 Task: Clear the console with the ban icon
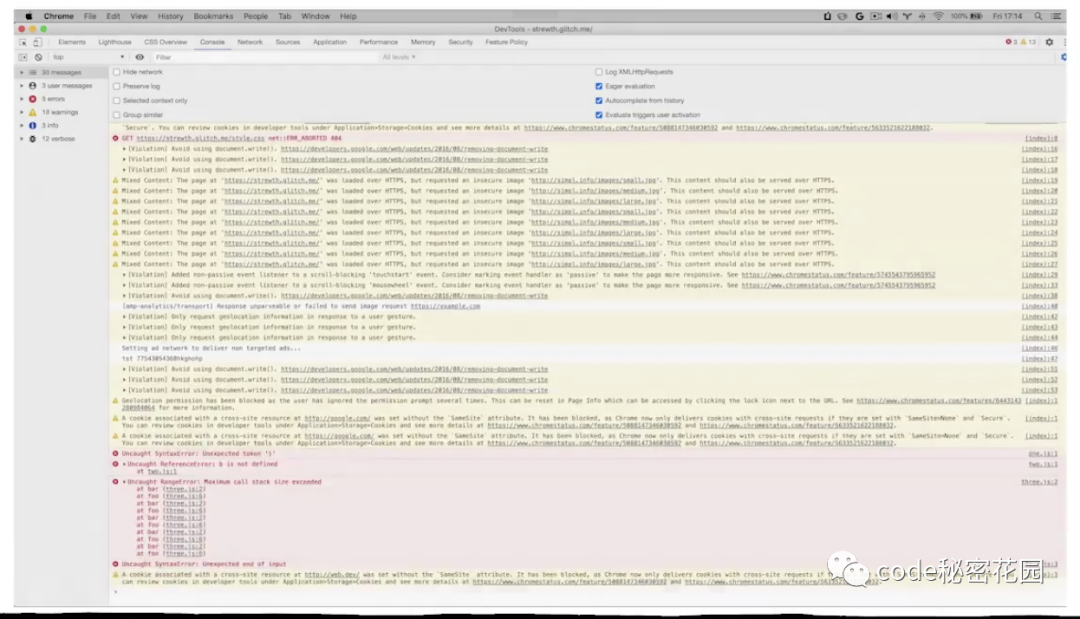click(39, 57)
